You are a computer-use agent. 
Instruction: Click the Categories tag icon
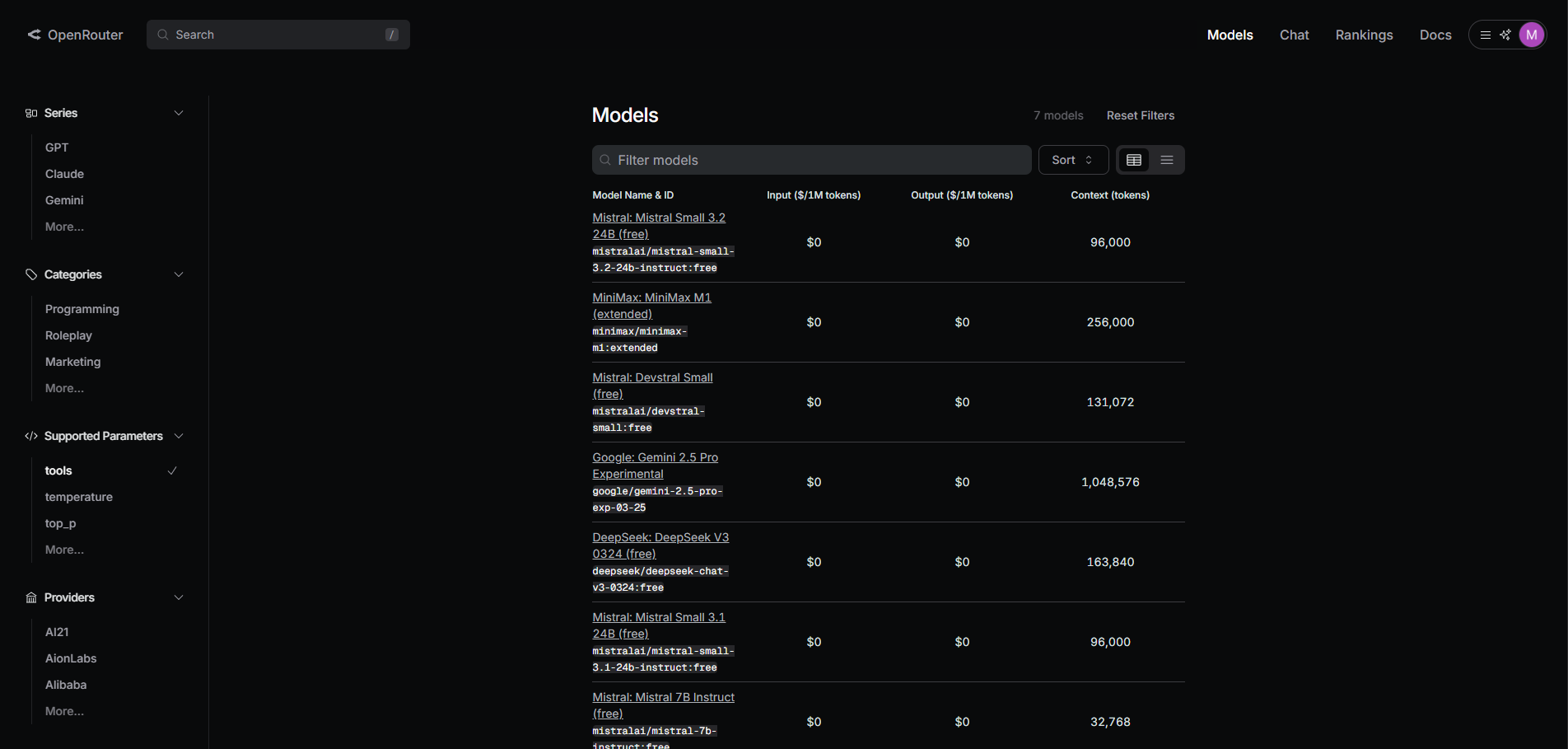point(31,274)
